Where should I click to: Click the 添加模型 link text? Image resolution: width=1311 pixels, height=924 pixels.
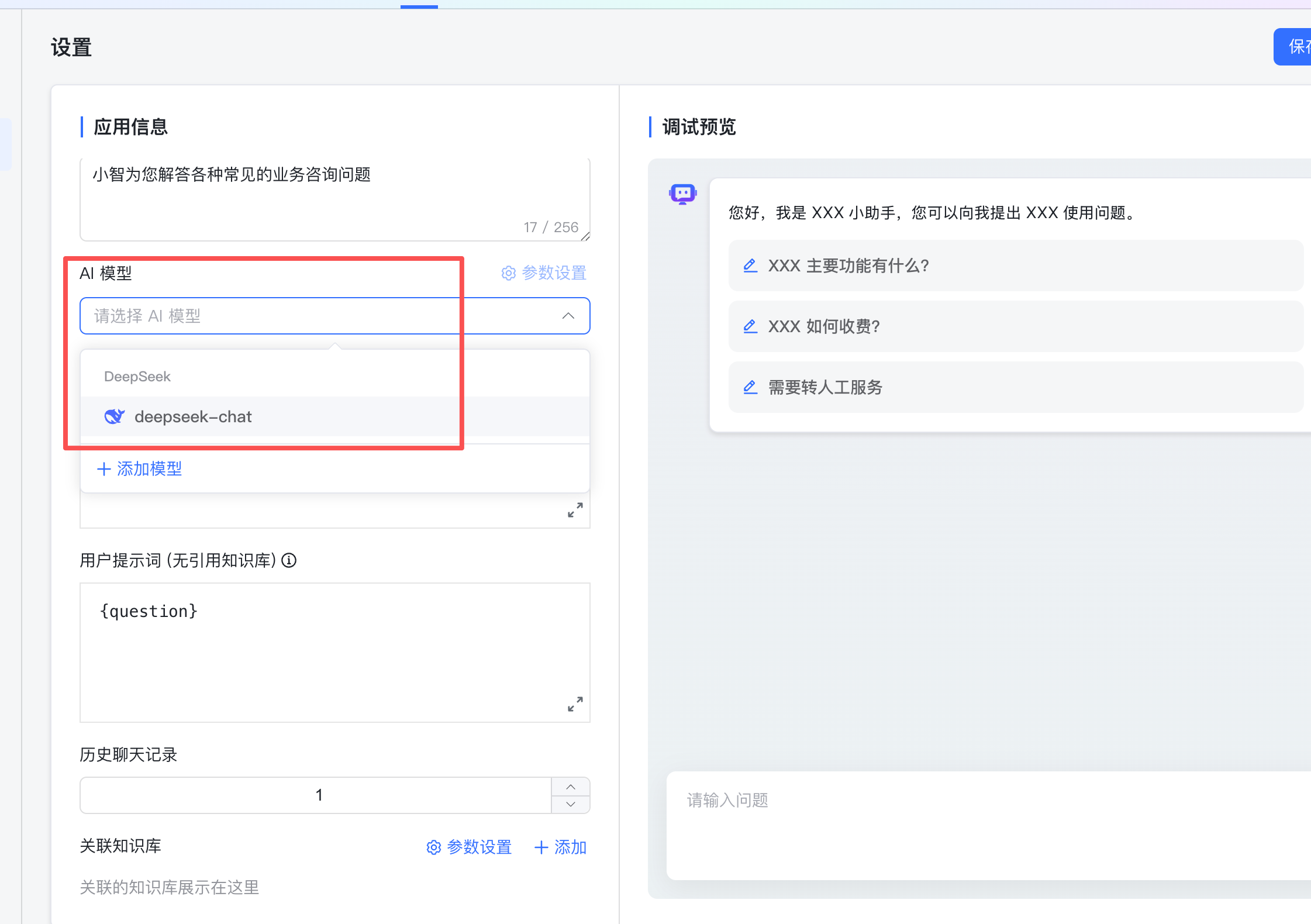(x=150, y=469)
